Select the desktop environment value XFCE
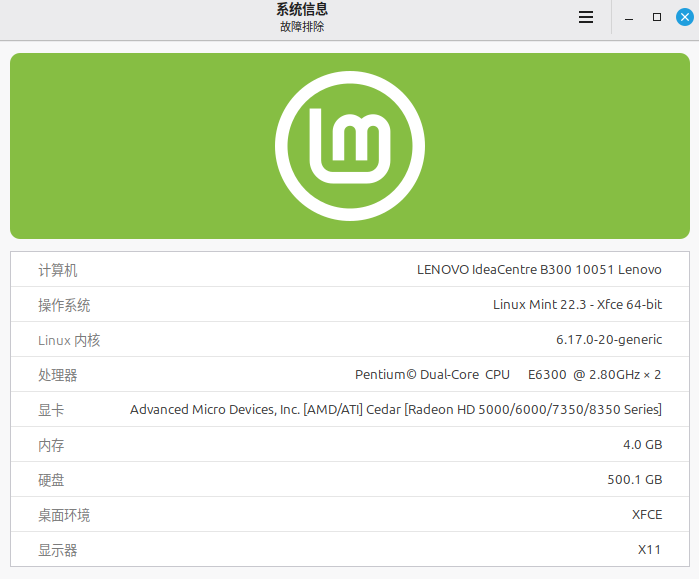The width and height of the screenshot is (699, 579). pos(647,514)
